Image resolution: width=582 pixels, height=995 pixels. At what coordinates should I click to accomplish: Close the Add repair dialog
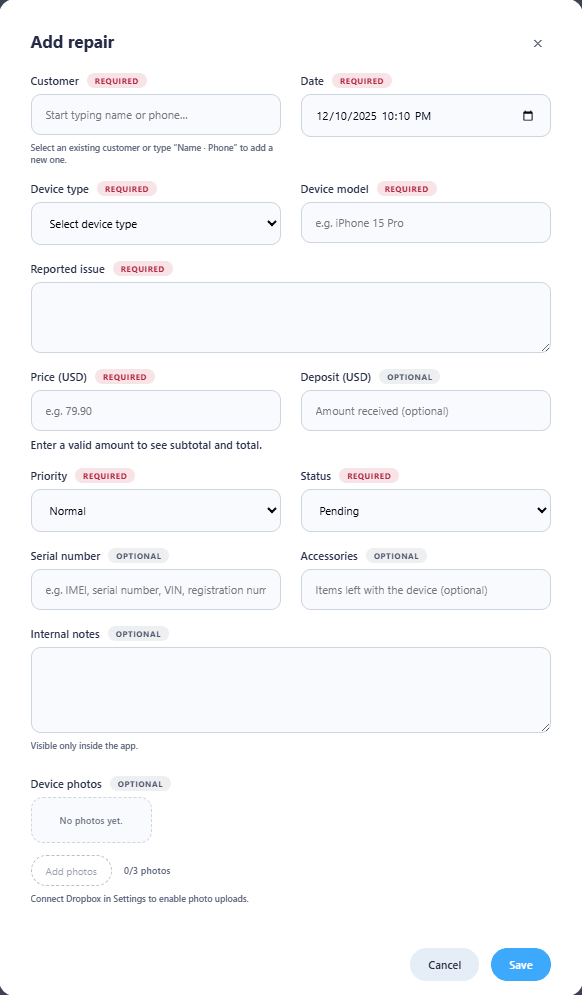point(538,43)
